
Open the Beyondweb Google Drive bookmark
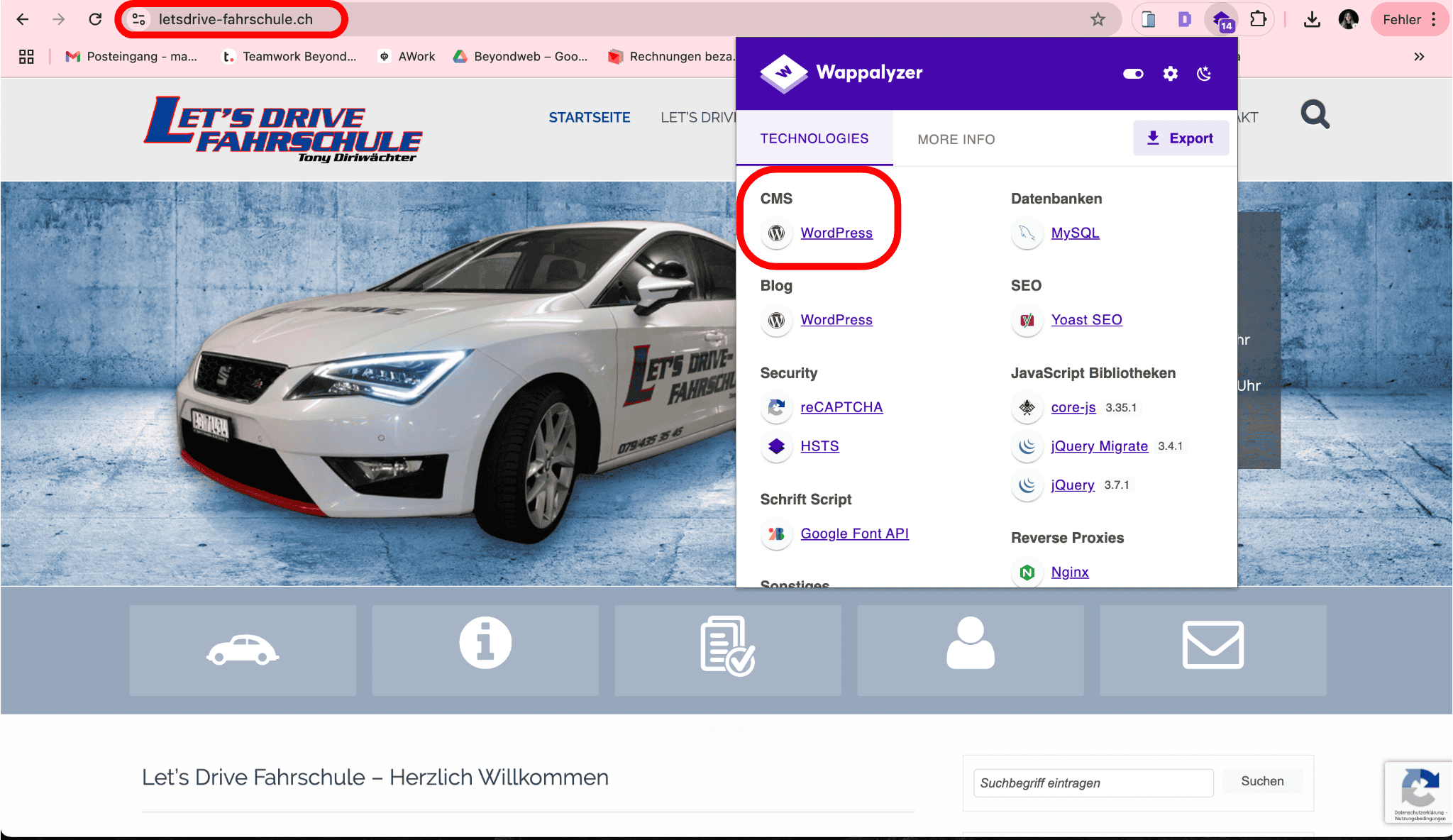[521, 56]
